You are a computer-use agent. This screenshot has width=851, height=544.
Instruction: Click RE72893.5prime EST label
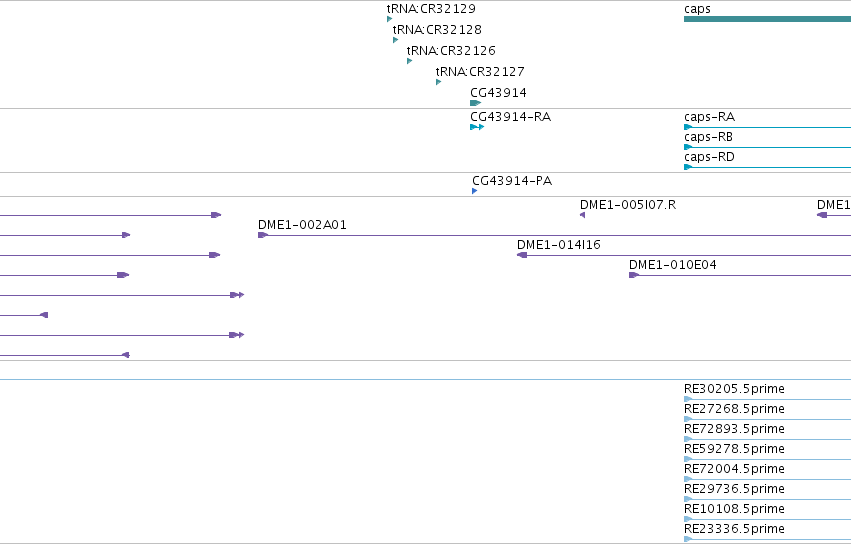[734, 429]
